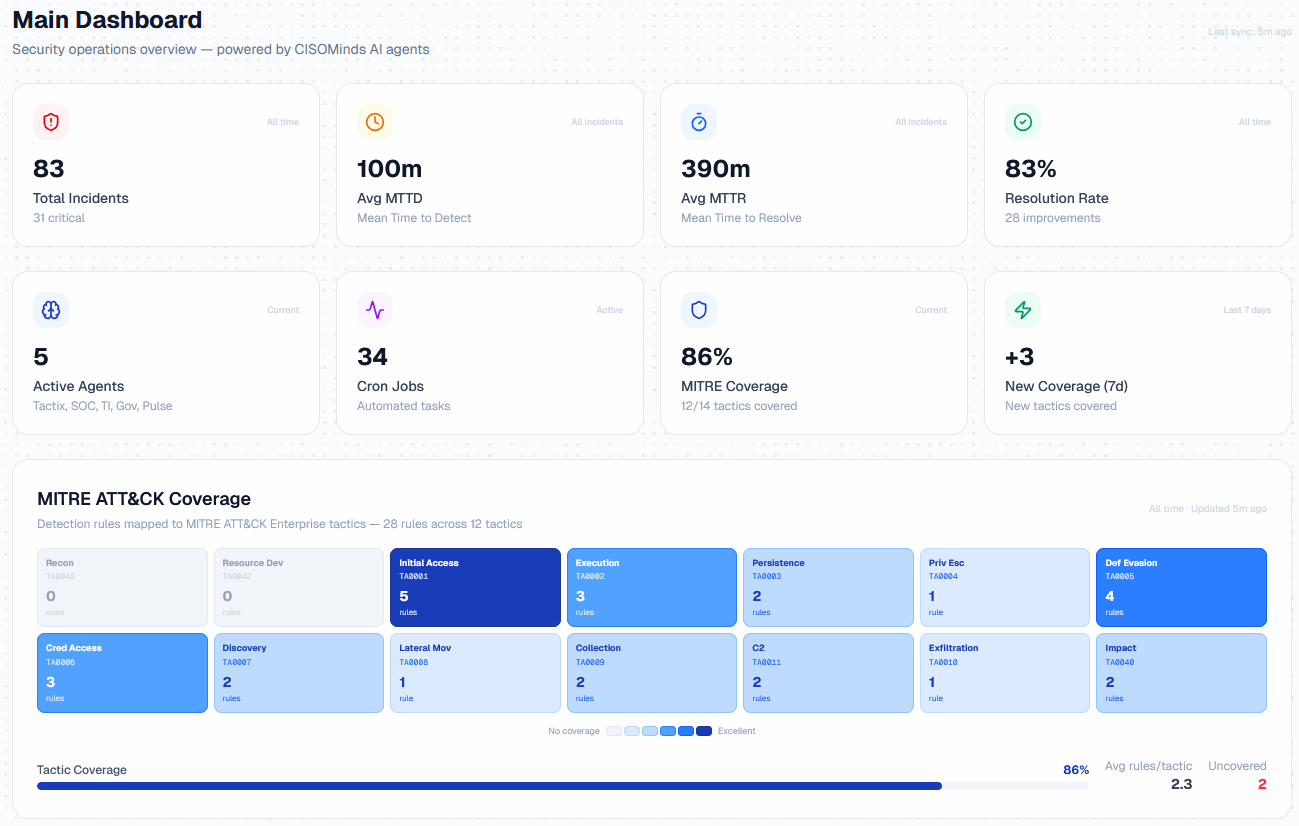The height and width of the screenshot is (826, 1299).
Task: Select the New Coverage lightning bolt icon
Action: tap(1023, 310)
